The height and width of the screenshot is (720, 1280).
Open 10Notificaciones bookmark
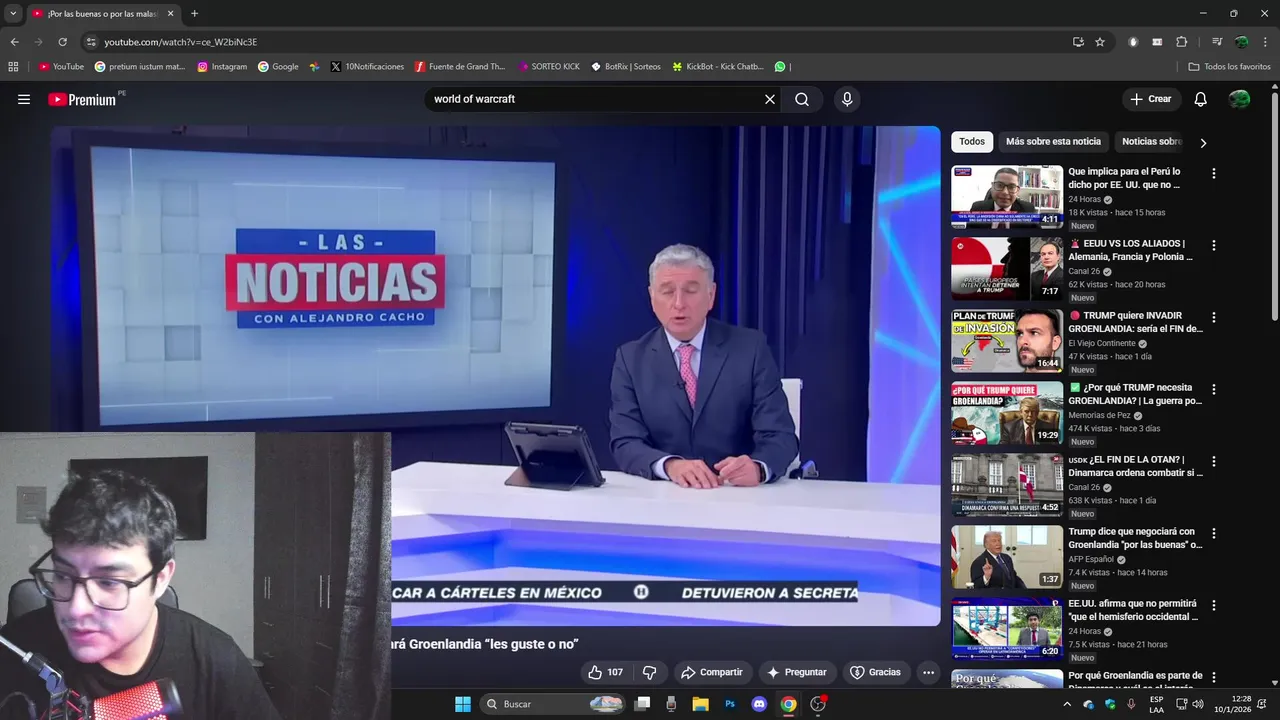[x=367, y=67]
